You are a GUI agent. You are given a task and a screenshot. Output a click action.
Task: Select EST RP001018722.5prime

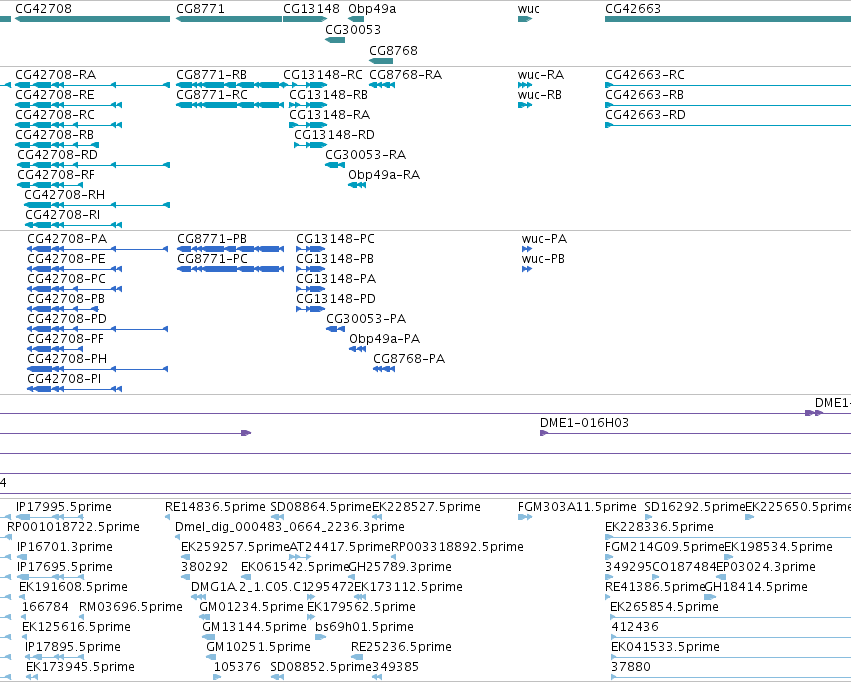pyautogui.click(x=73, y=527)
